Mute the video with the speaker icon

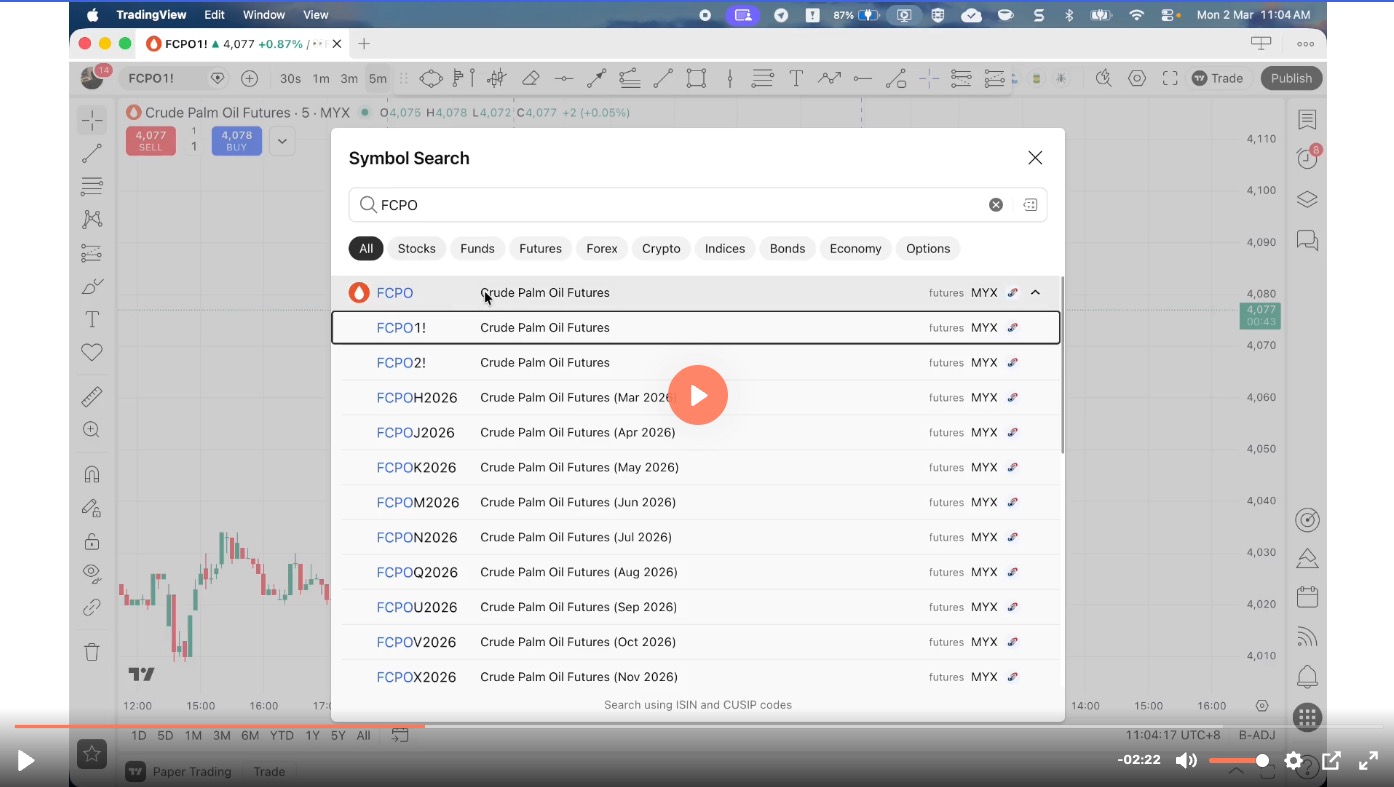(1187, 761)
